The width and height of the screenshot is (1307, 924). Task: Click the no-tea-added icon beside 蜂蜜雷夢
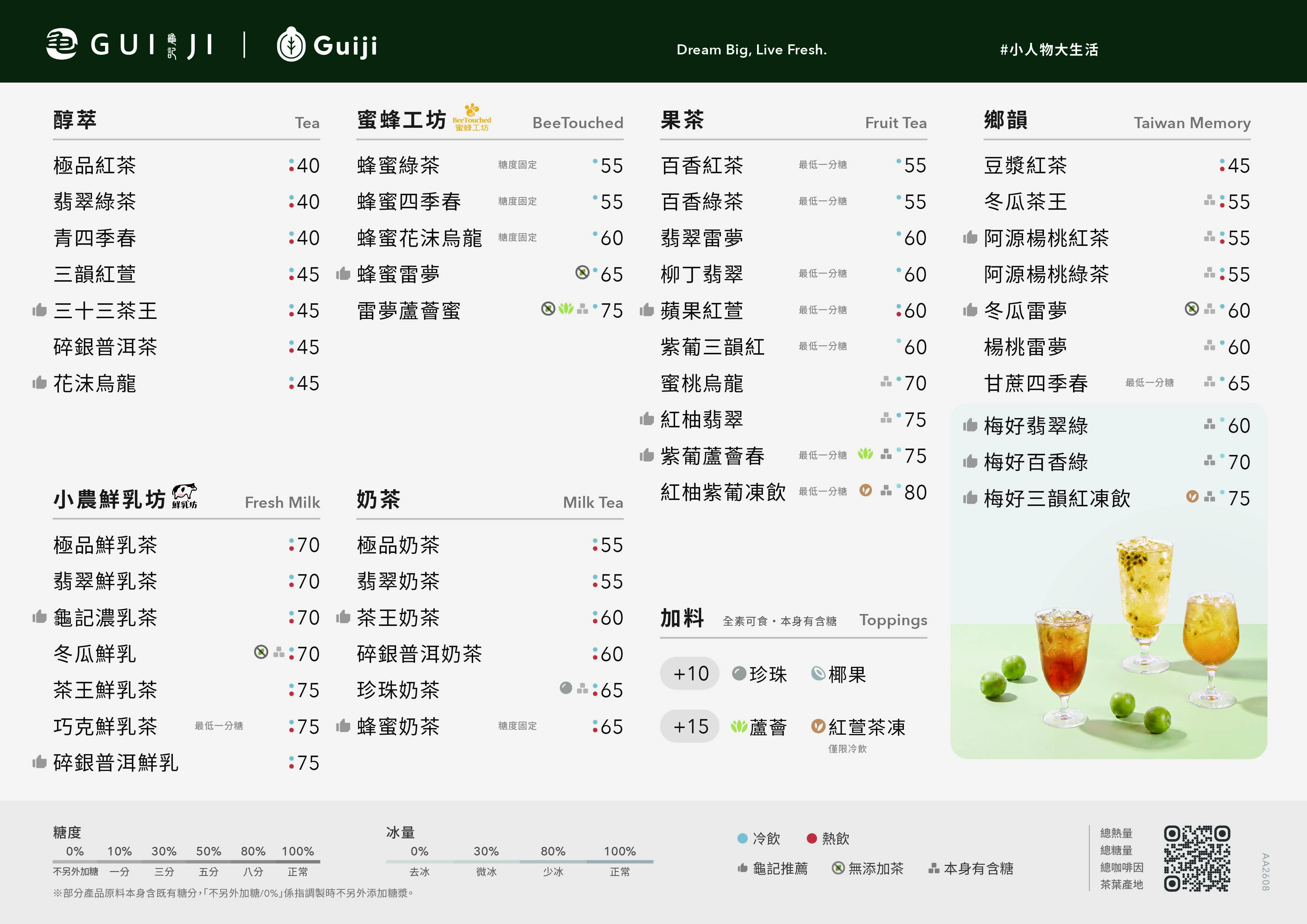[582, 272]
